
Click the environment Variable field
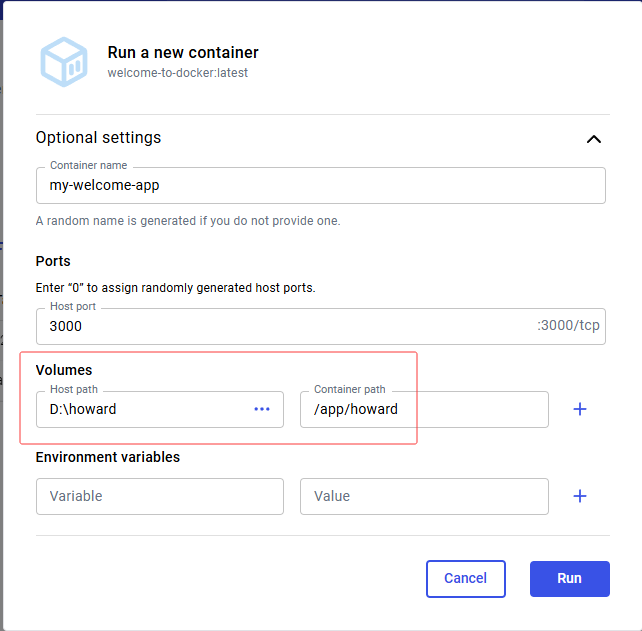pyautogui.click(x=160, y=496)
